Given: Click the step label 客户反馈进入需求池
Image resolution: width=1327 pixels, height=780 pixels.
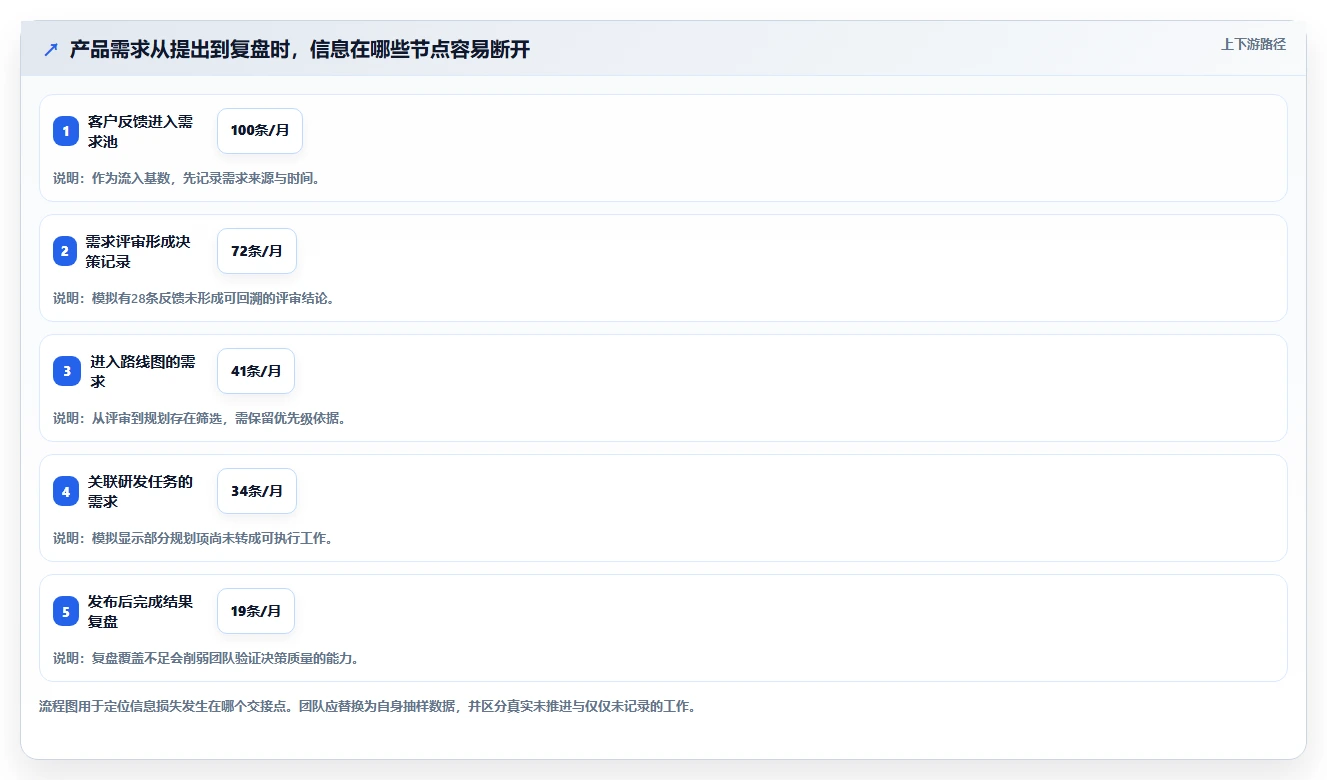Looking at the screenshot, I should pos(140,131).
